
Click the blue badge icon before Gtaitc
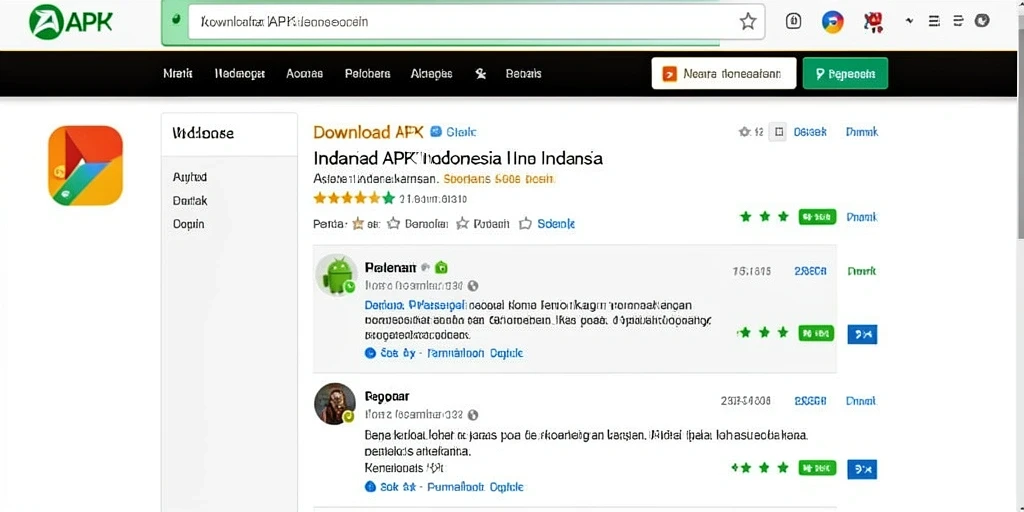pos(436,132)
